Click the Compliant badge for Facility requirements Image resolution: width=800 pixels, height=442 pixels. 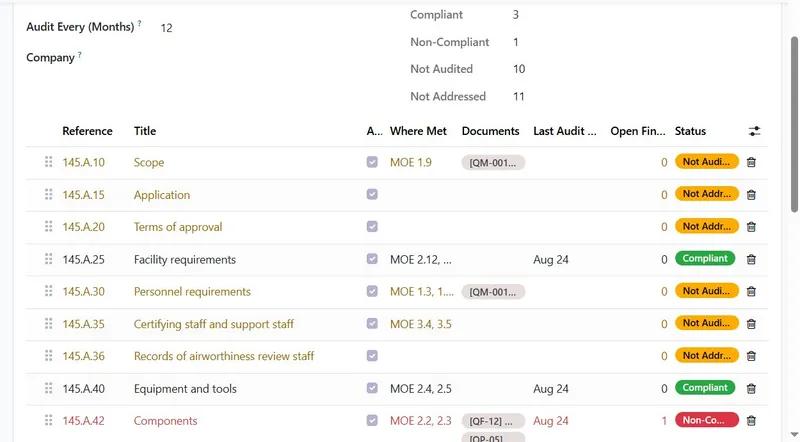point(705,259)
